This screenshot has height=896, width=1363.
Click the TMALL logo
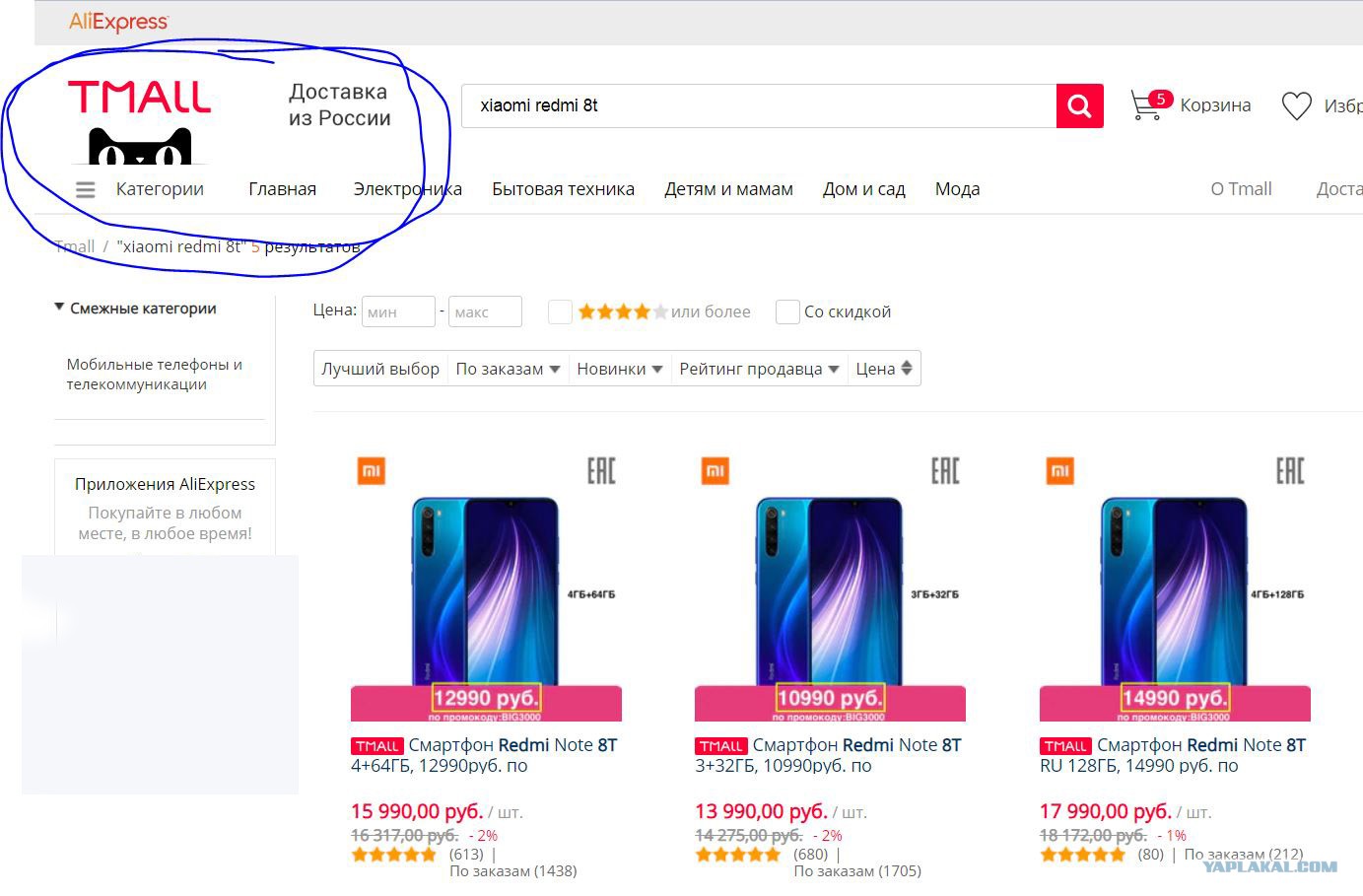click(139, 98)
